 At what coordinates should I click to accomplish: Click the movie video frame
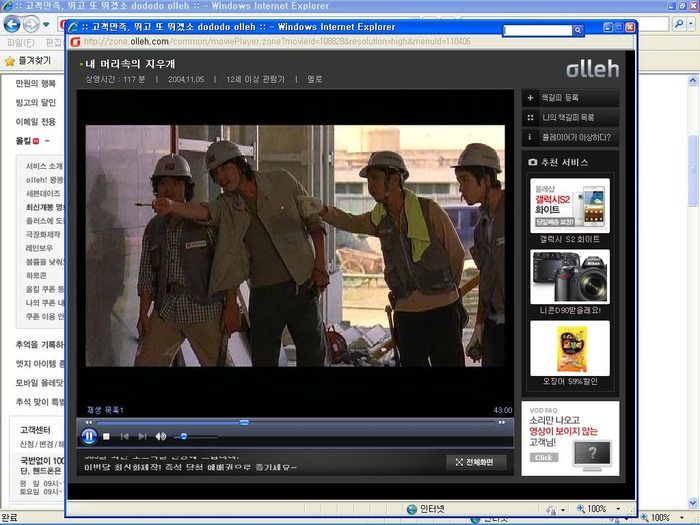pyautogui.click(x=295, y=246)
